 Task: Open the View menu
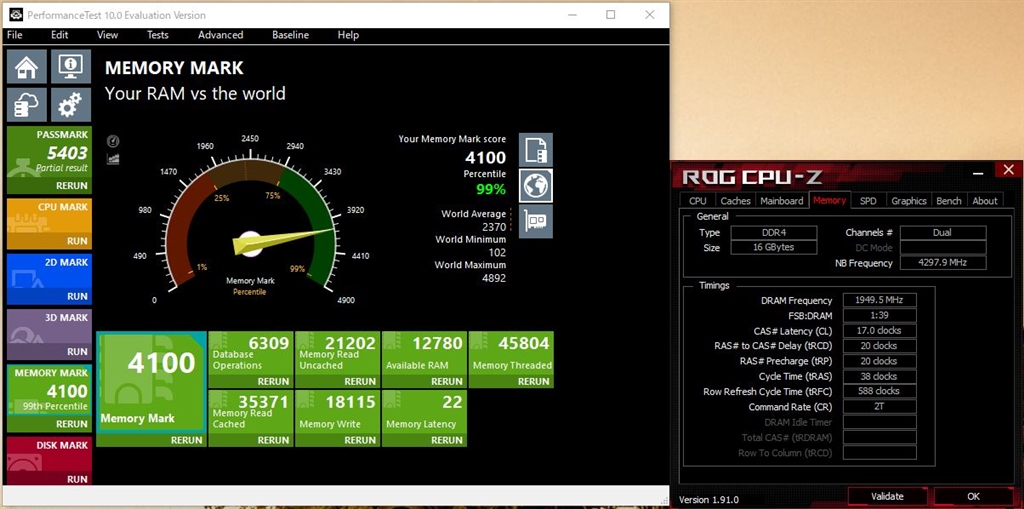tap(107, 35)
